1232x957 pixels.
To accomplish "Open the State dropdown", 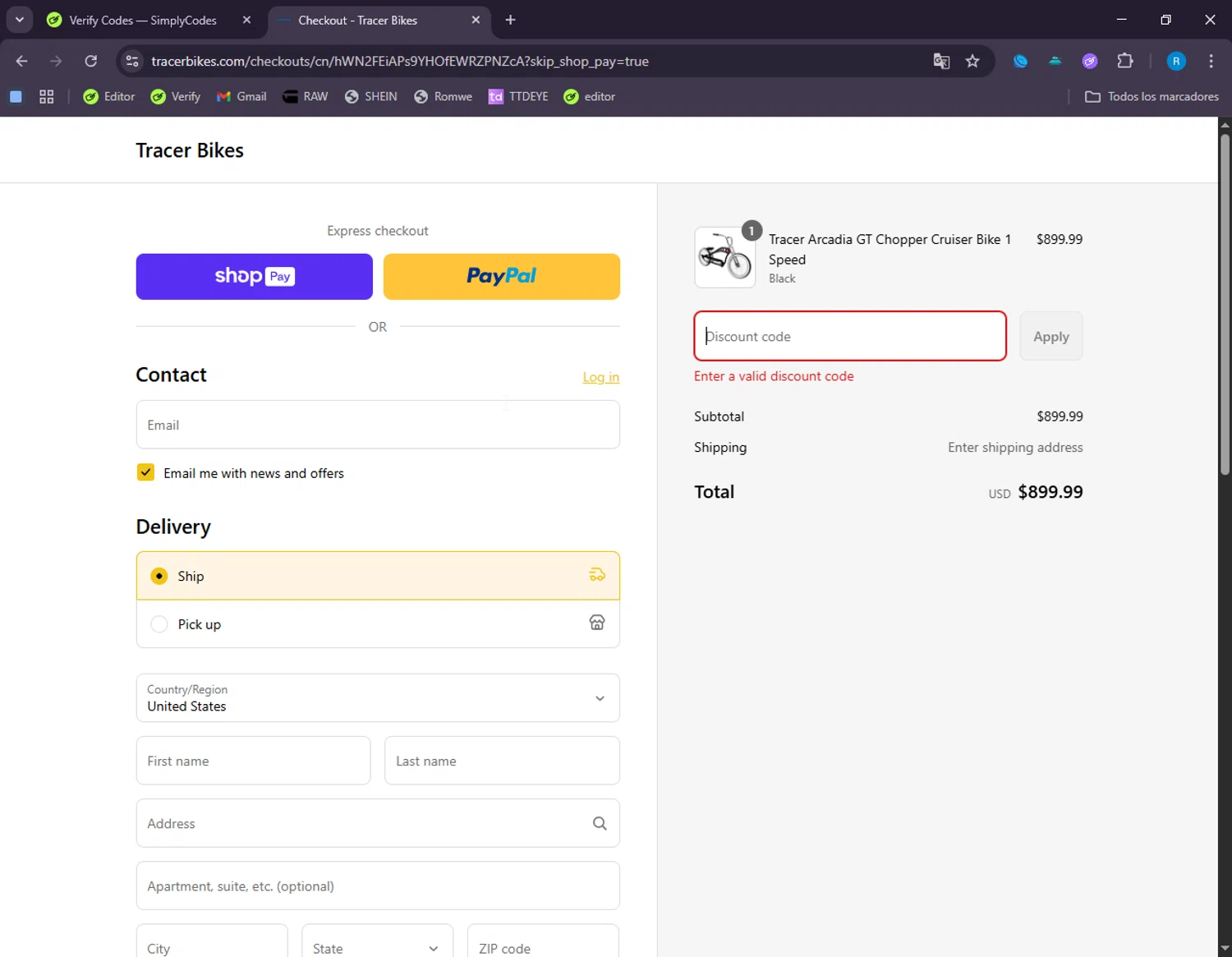I will (x=378, y=941).
